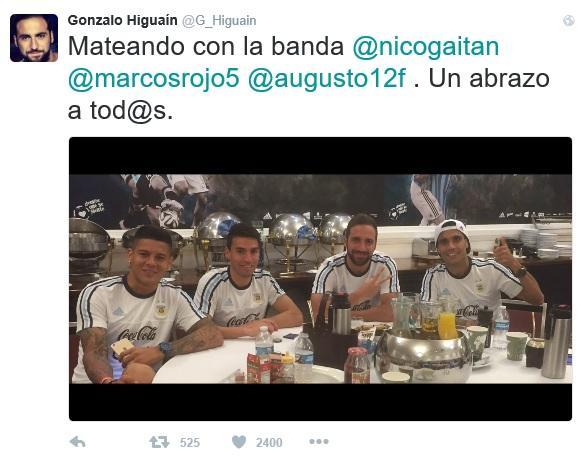
Task: Click the "Mateando con la banda" tweet text
Action: click(x=206, y=47)
